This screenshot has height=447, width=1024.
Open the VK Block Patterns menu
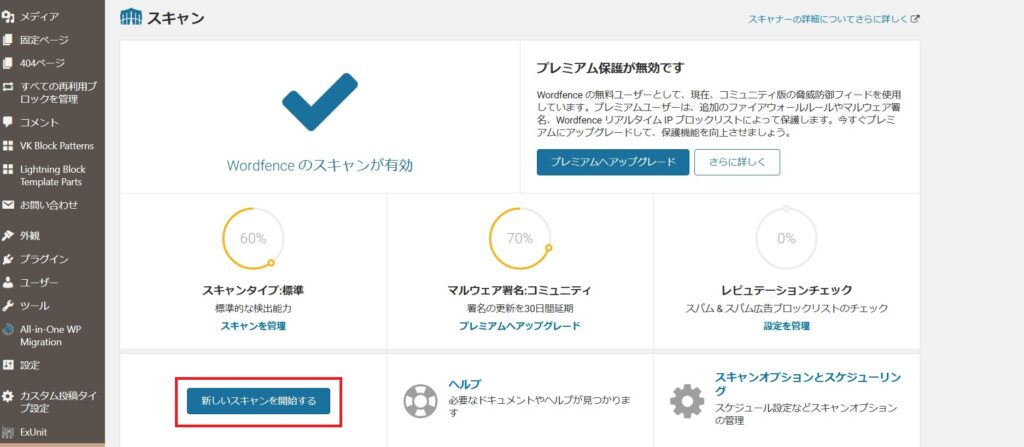pyautogui.click(x=57, y=146)
